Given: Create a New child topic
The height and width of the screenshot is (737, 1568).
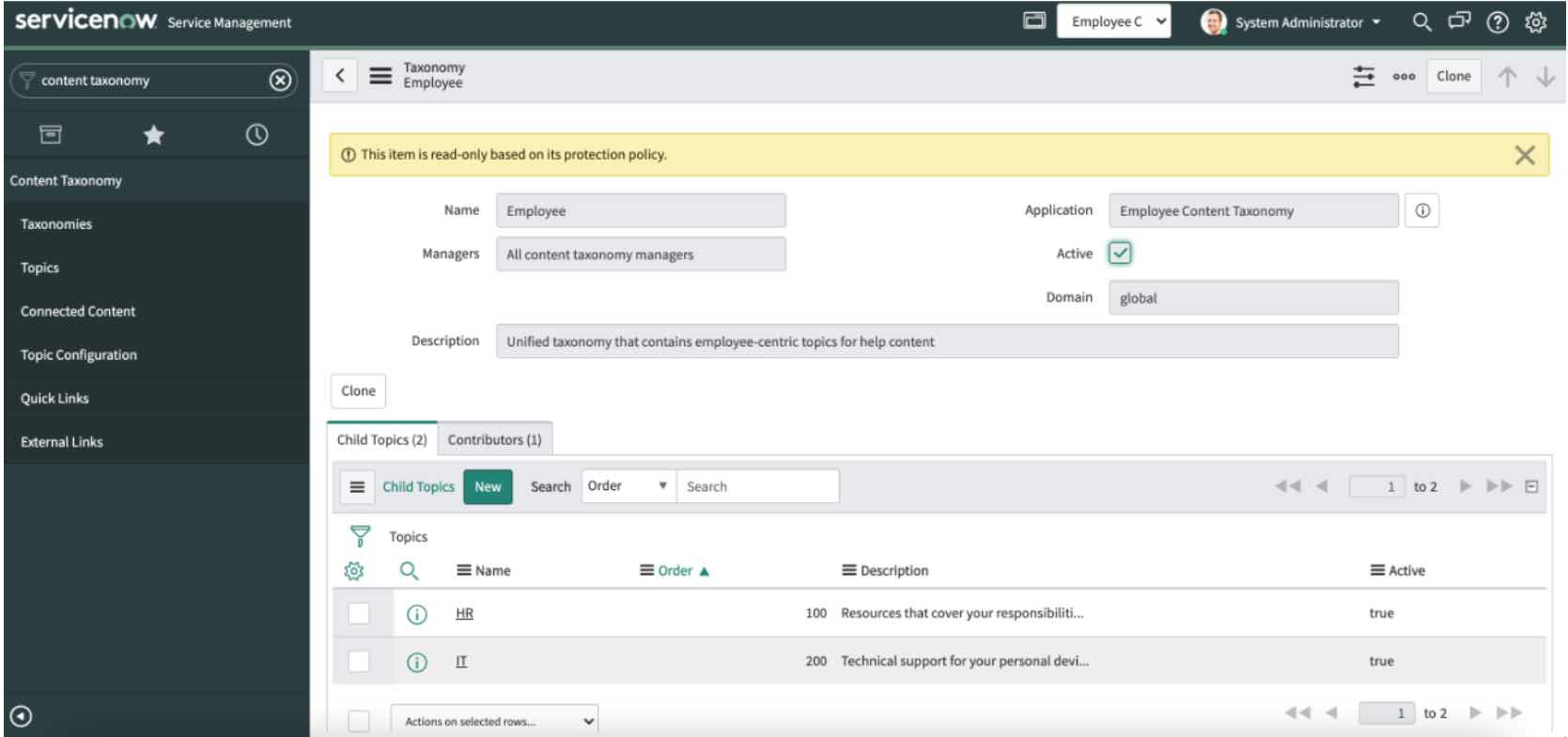Looking at the screenshot, I should tap(488, 486).
